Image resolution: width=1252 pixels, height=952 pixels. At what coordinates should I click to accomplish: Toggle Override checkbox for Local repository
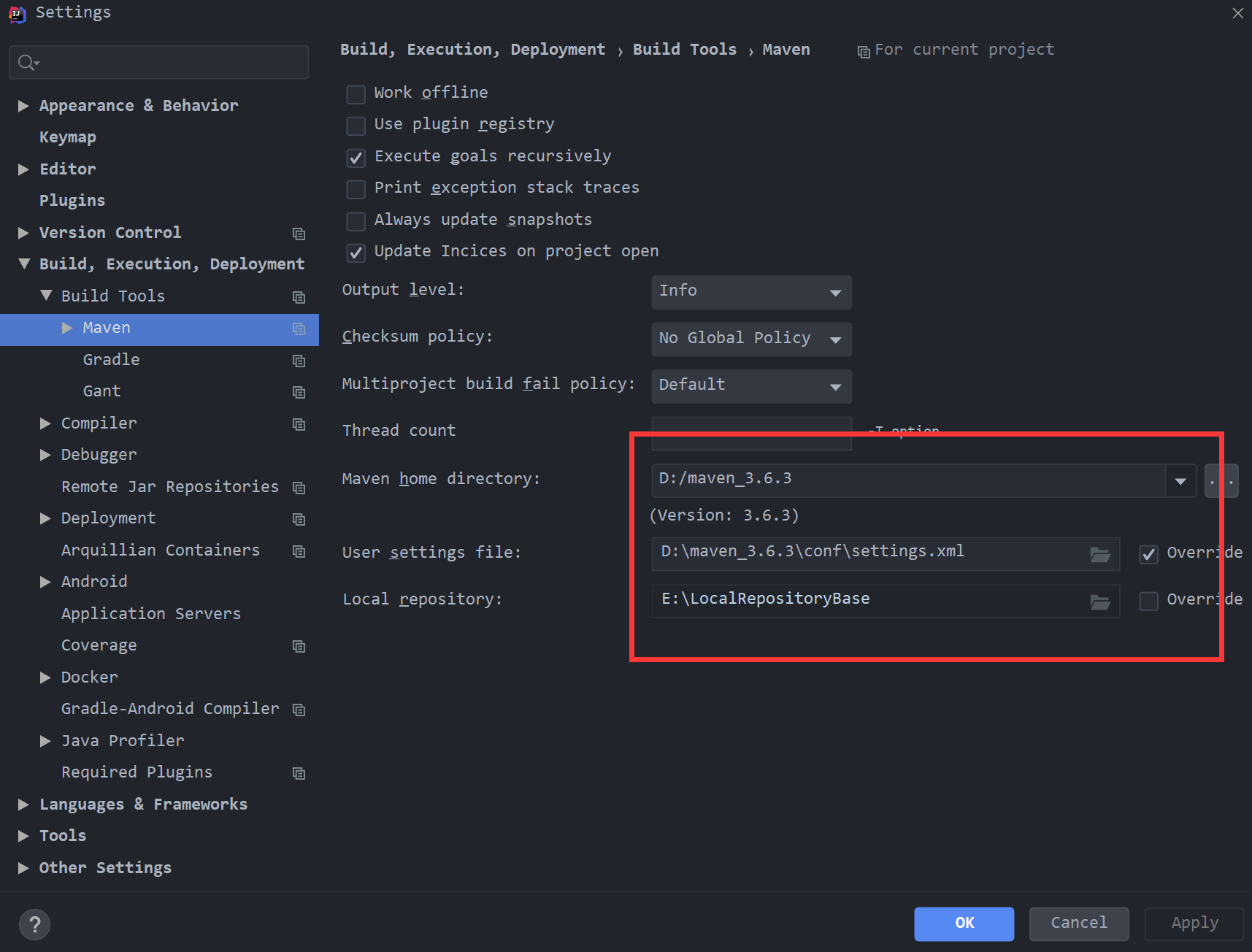point(1148,601)
